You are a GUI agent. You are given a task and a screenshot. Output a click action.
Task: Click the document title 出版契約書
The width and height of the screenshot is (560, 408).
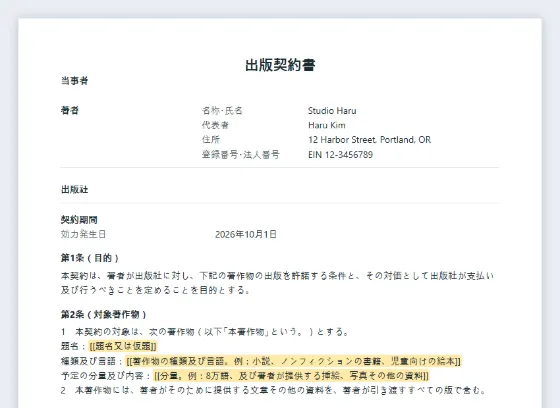click(280, 65)
